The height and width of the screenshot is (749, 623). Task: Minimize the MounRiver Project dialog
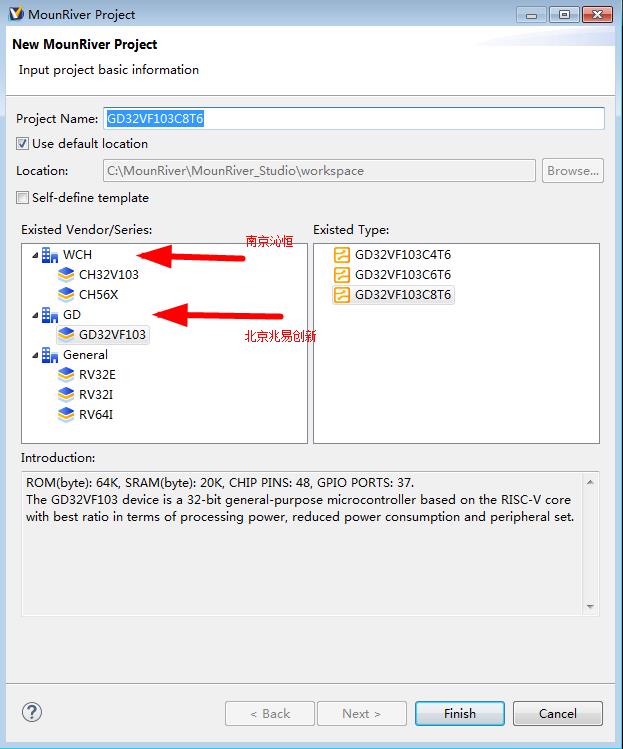(531, 15)
